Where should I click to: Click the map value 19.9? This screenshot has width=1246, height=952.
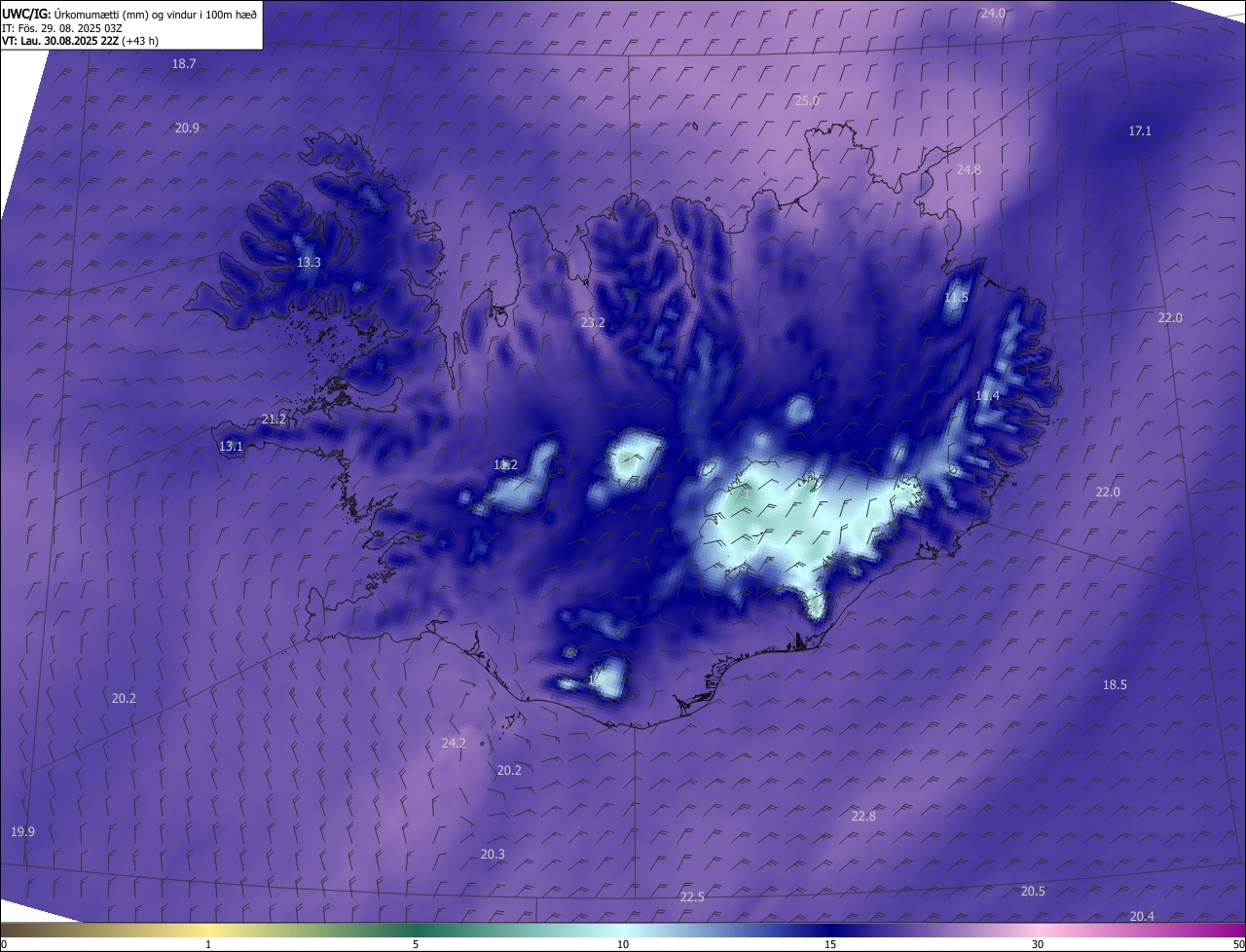pos(22,831)
